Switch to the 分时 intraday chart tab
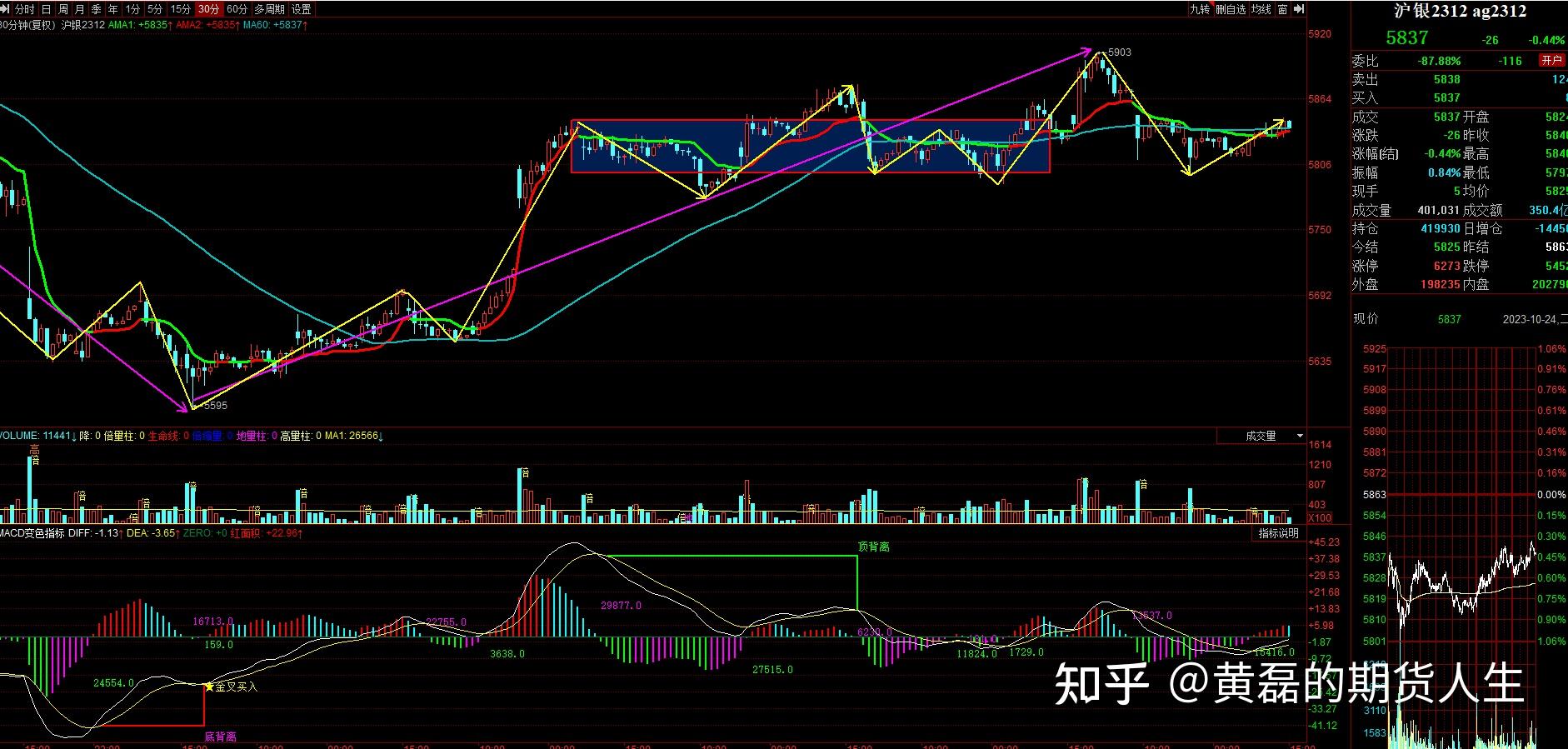 click(25, 9)
